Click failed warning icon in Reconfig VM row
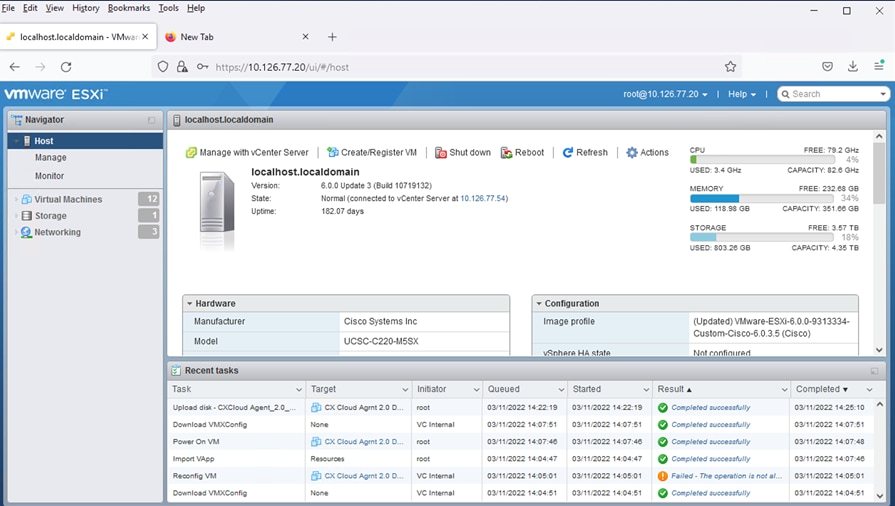 click(663, 476)
